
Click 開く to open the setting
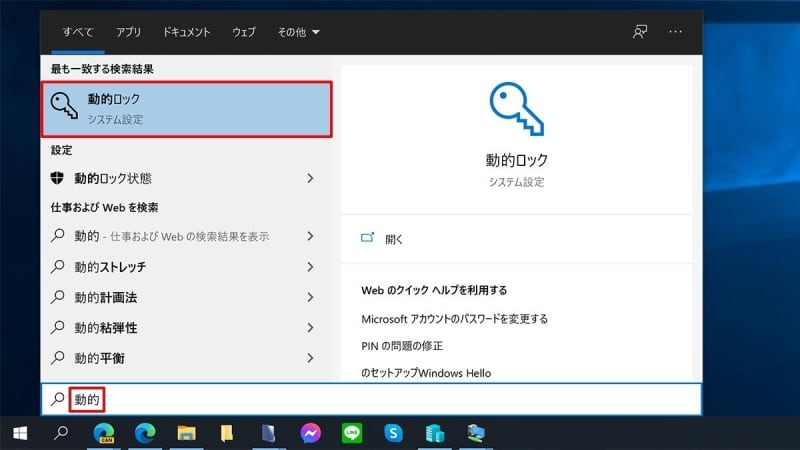(x=394, y=239)
